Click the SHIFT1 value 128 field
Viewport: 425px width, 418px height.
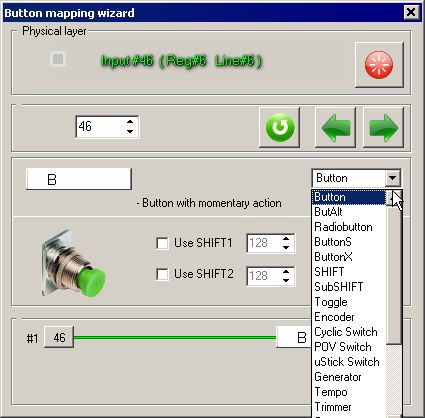tap(264, 243)
